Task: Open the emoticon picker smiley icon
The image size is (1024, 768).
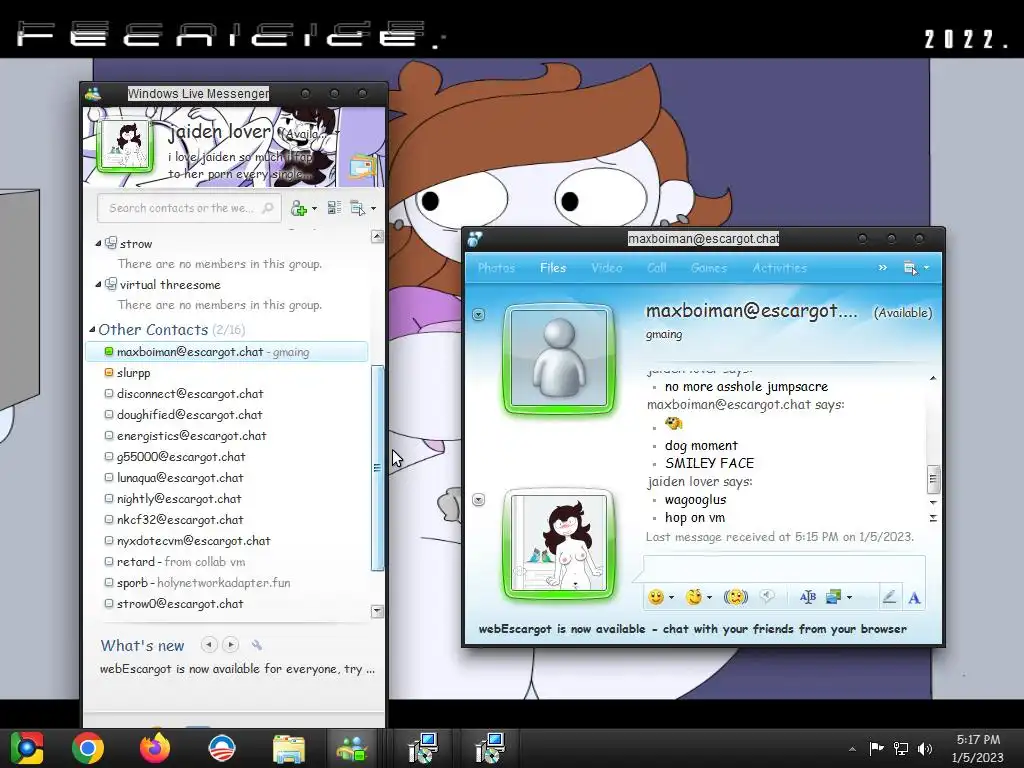Action: [656, 596]
